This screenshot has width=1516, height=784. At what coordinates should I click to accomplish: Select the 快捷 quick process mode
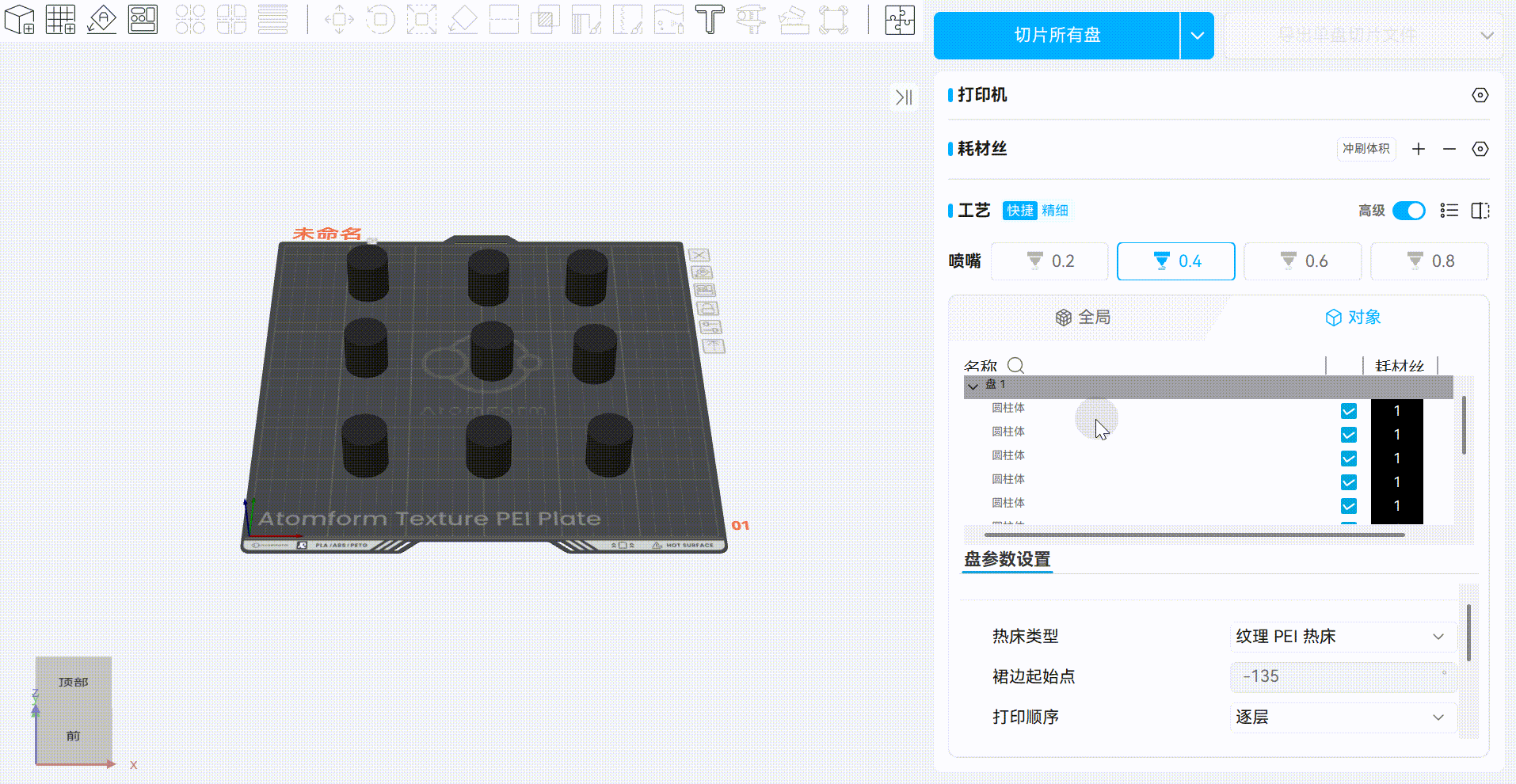1020,211
